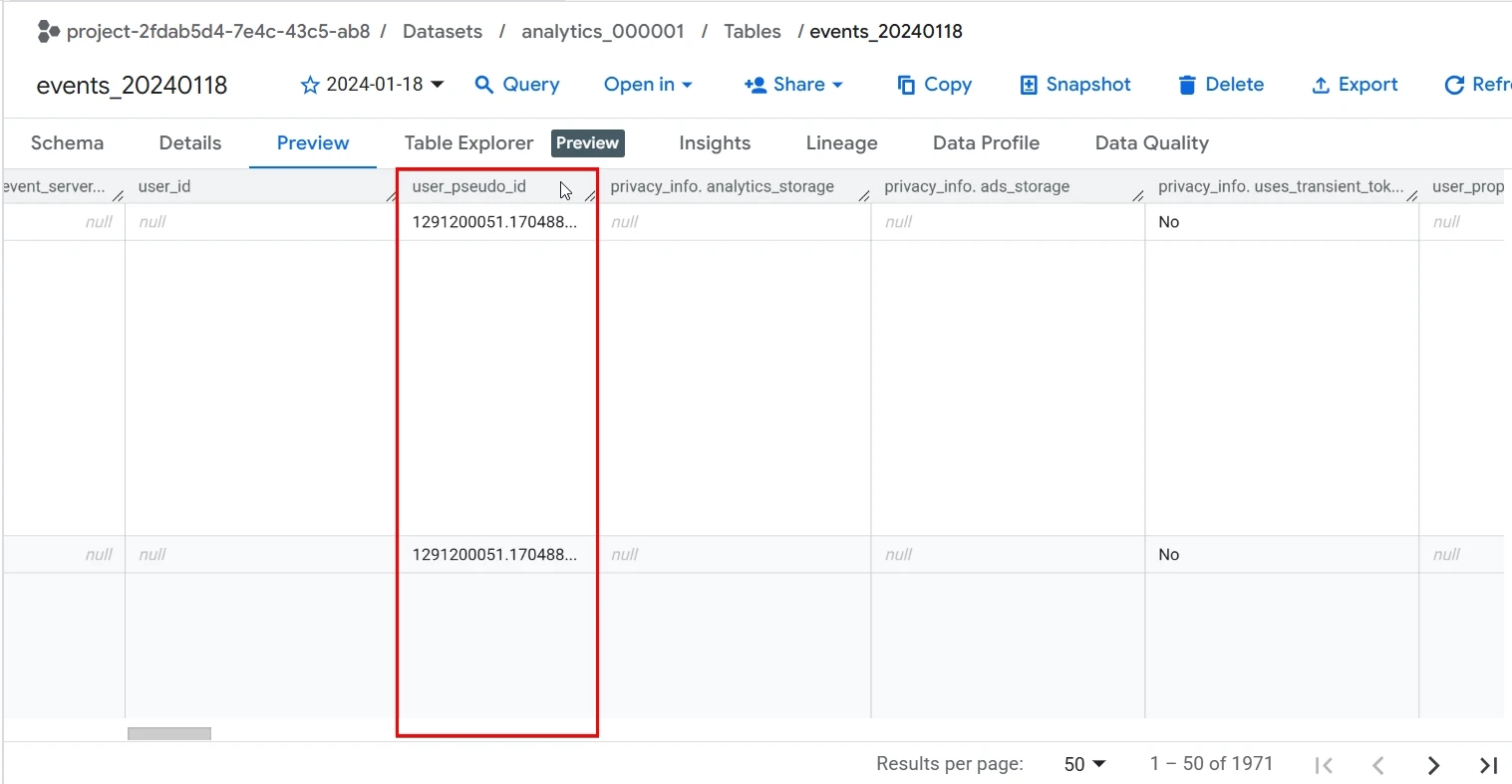
Task: Click the Share people icon
Action: pos(755,85)
